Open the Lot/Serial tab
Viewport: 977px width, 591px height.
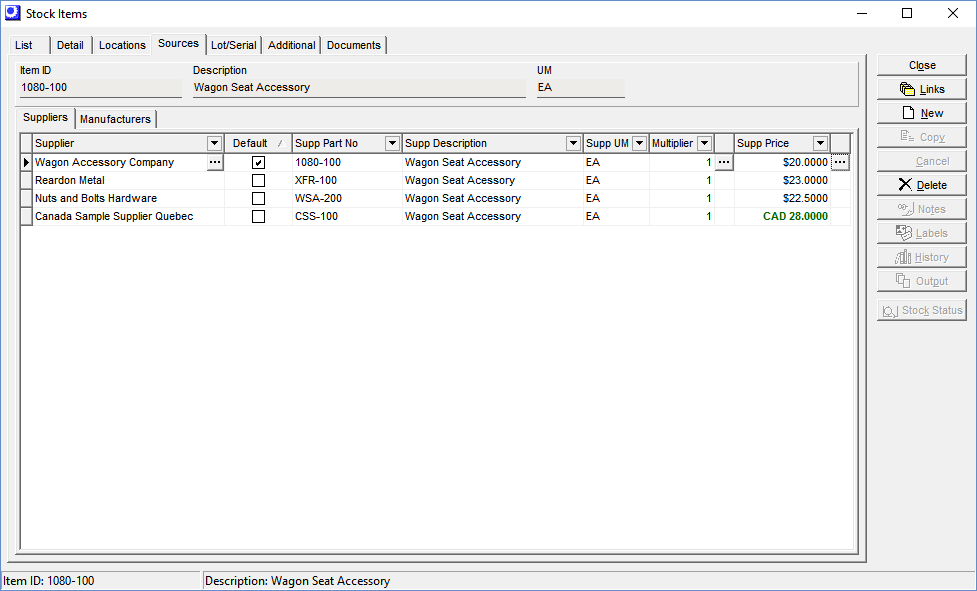pos(233,44)
